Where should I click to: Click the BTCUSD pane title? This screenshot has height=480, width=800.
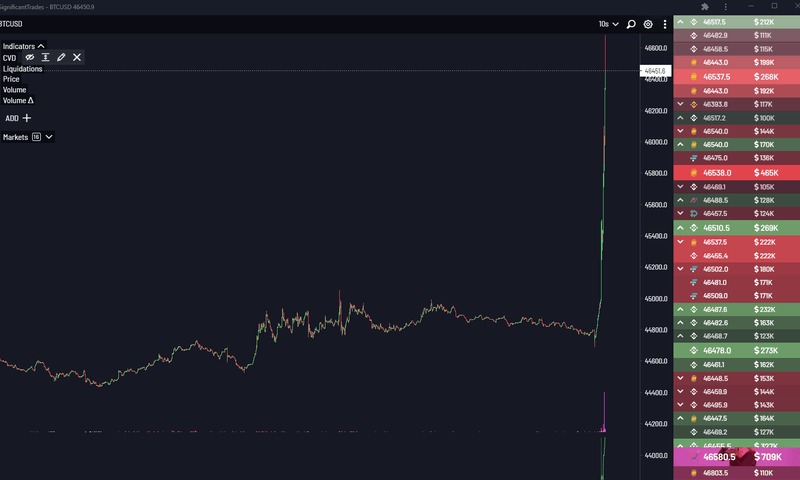(x=11, y=24)
